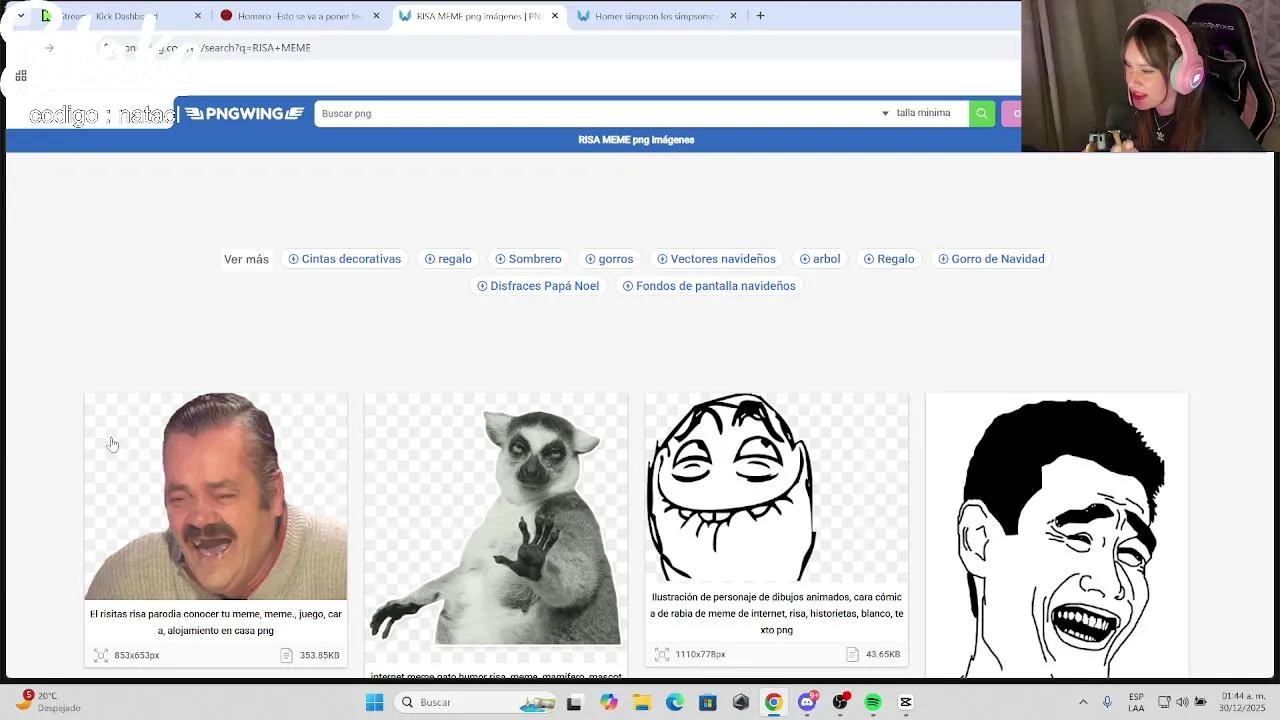Click the 353.85KB file size icon
The image size is (1280, 720).
[286, 655]
